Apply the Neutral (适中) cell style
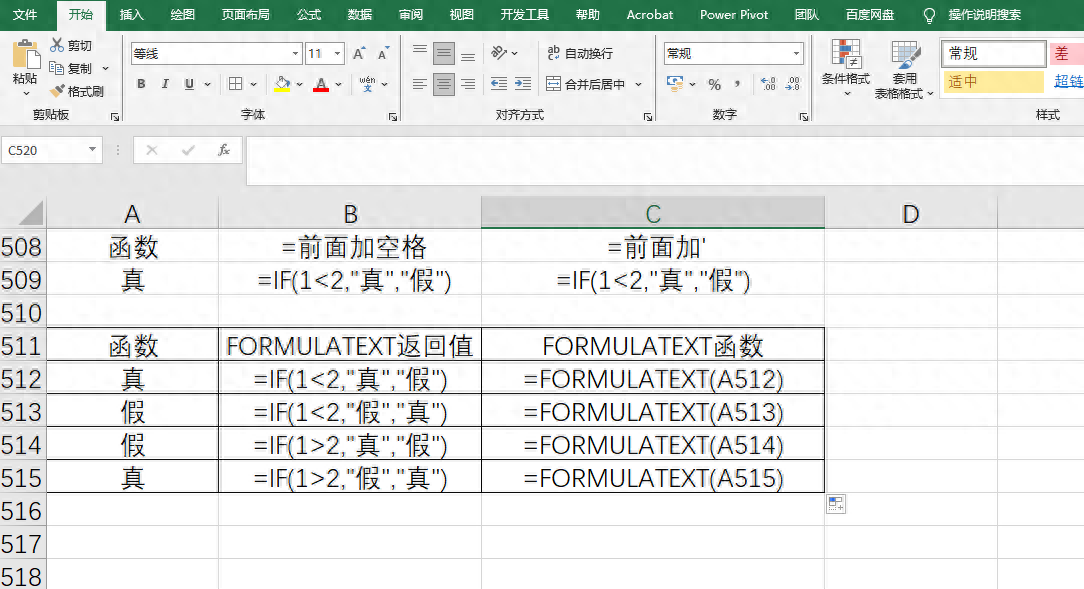Viewport: 1084px width, 589px height. [994, 82]
